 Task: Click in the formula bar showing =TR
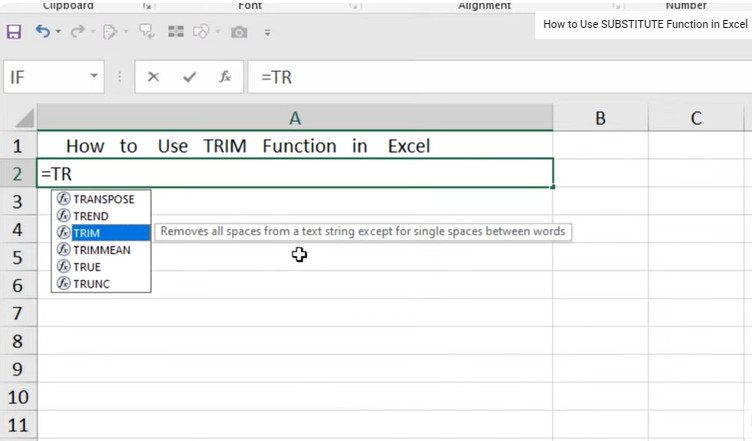click(499, 77)
